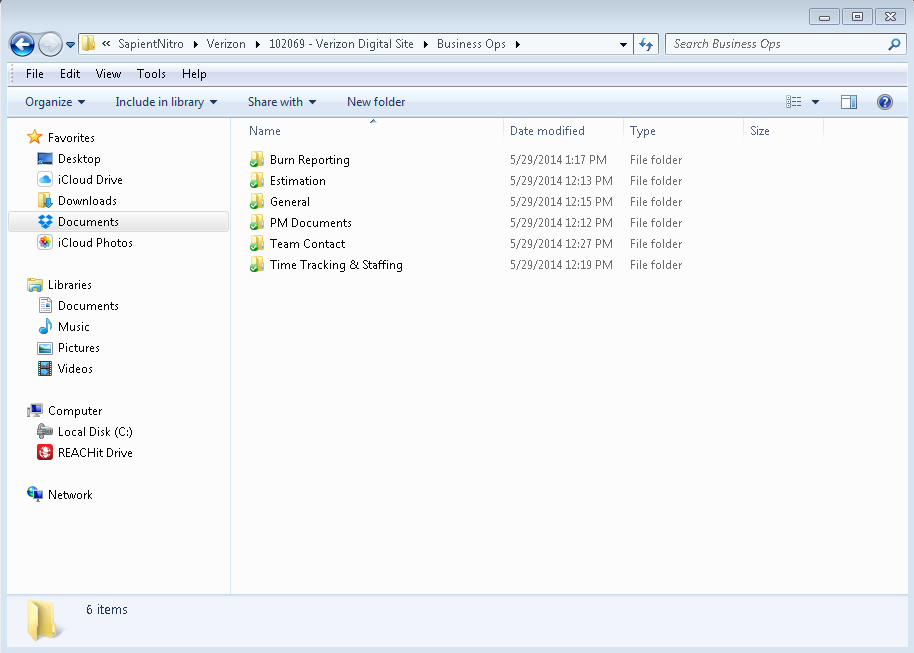Viewport: 914px width, 653px height.
Task: Open the Pictures library
Action: tap(79, 347)
